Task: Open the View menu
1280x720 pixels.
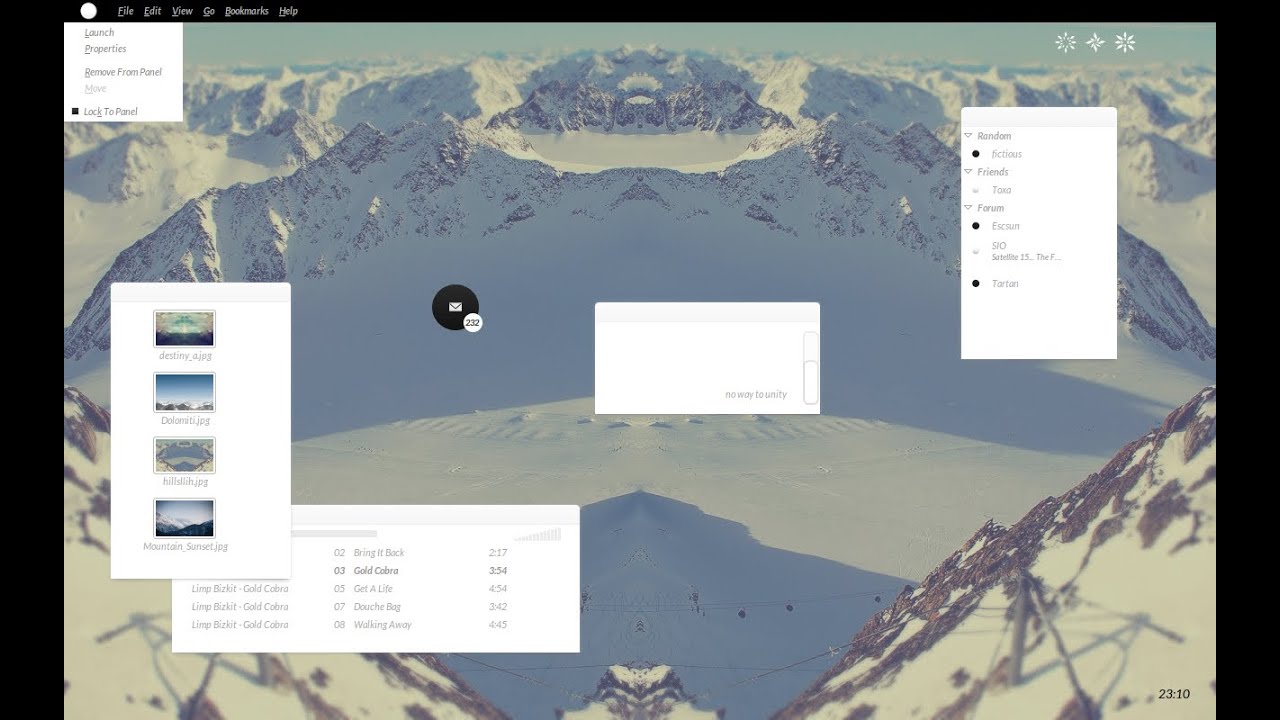Action: click(x=182, y=11)
